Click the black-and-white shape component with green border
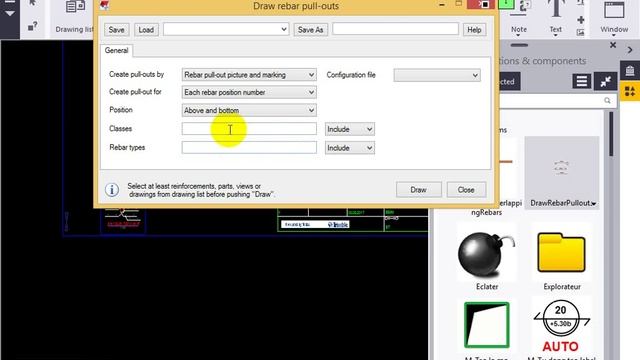 487,325
